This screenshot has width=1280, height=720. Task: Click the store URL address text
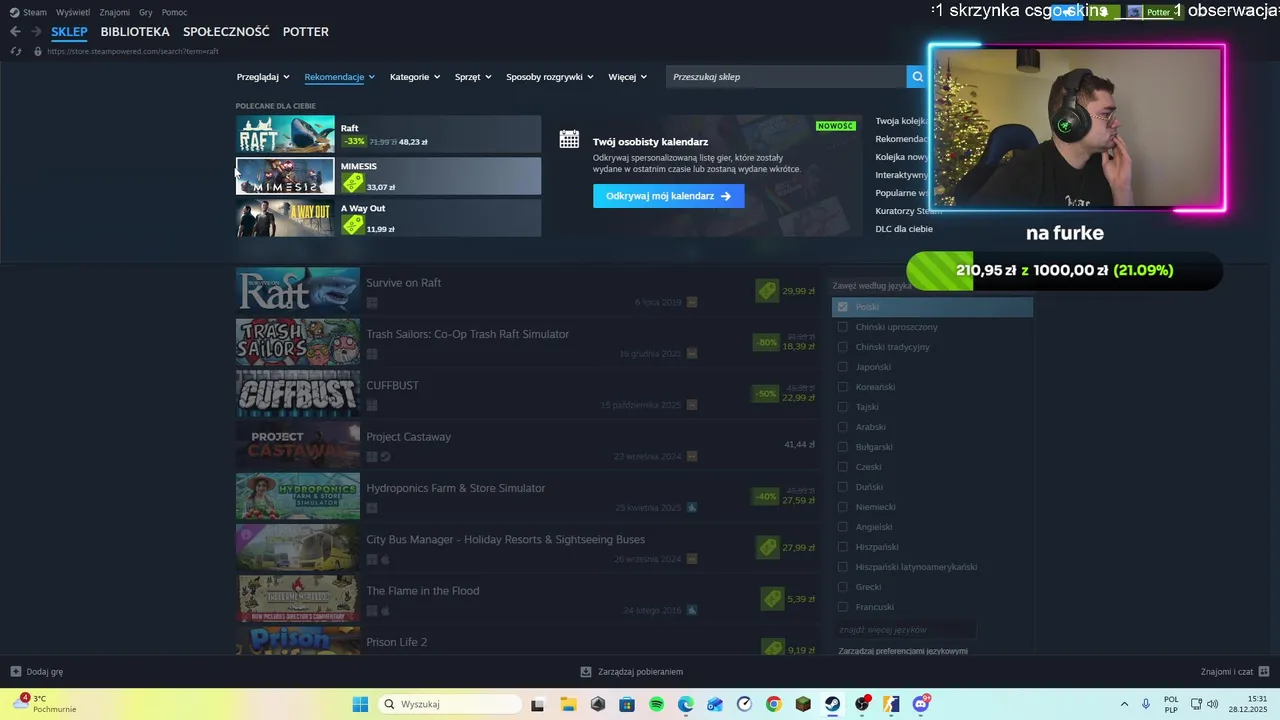132,51
